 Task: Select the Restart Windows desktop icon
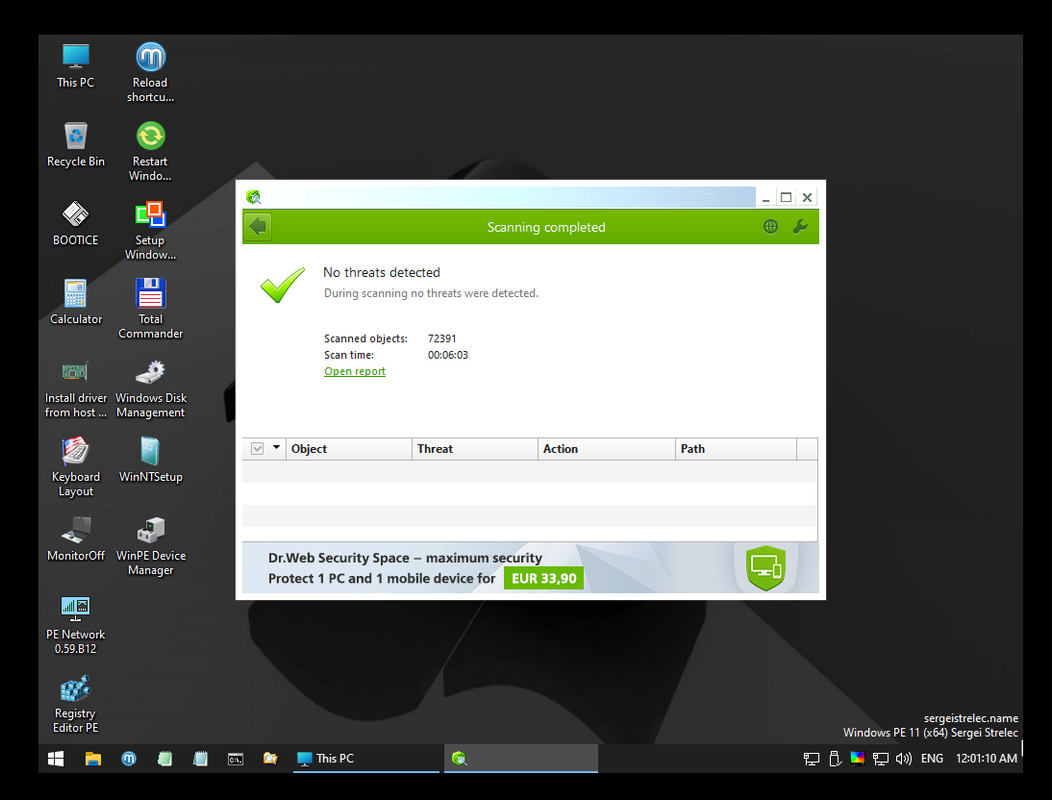pos(150,152)
